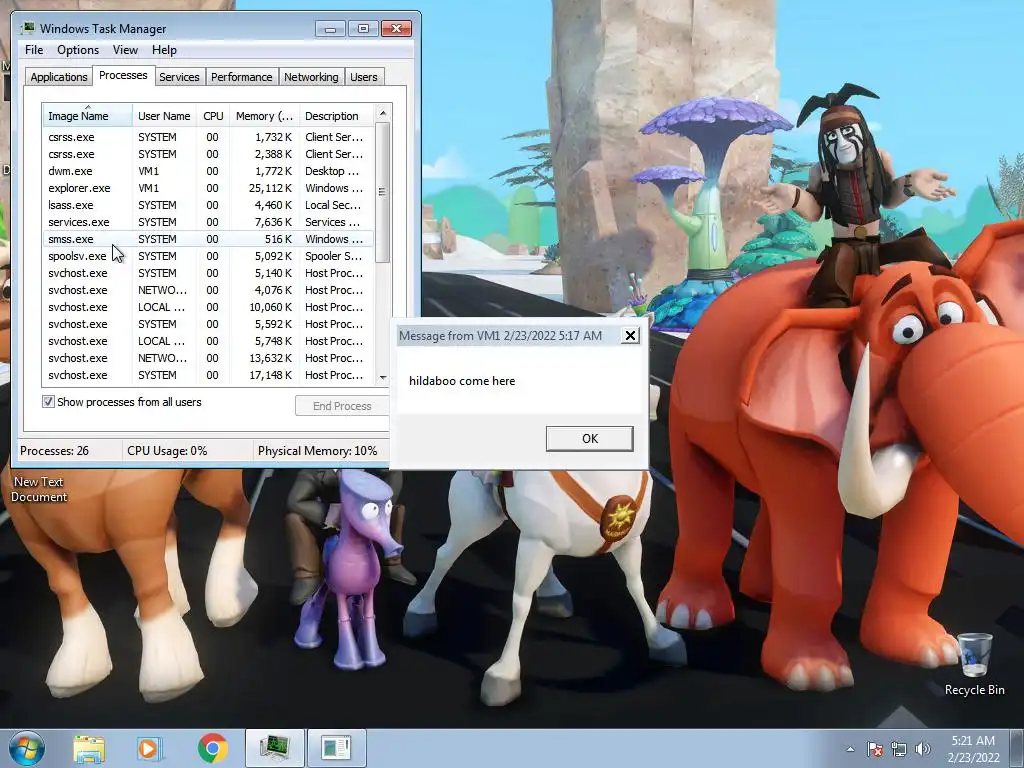This screenshot has width=1024, height=768.
Task: Sort by the CPU column header
Action: click(213, 116)
